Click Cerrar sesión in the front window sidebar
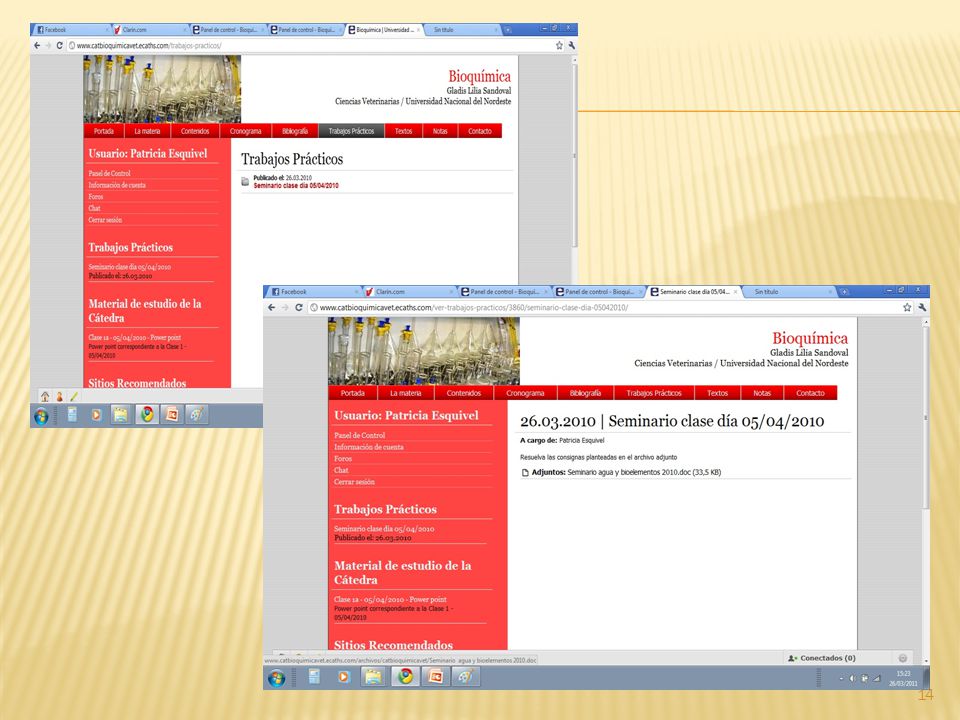The image size is (960, 720). [x=354, y=482]
